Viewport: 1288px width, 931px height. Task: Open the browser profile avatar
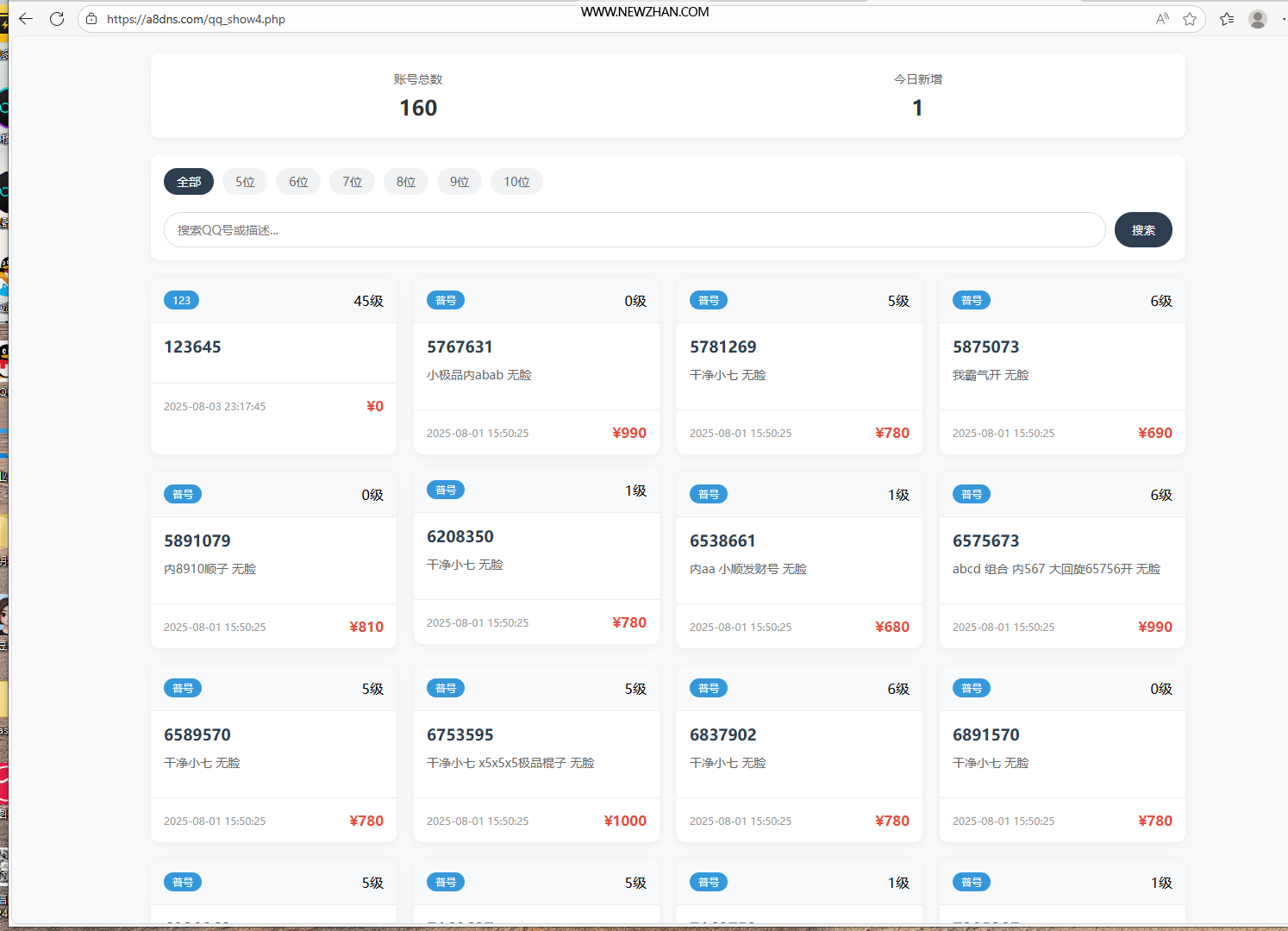click(x=1258, y=19)
